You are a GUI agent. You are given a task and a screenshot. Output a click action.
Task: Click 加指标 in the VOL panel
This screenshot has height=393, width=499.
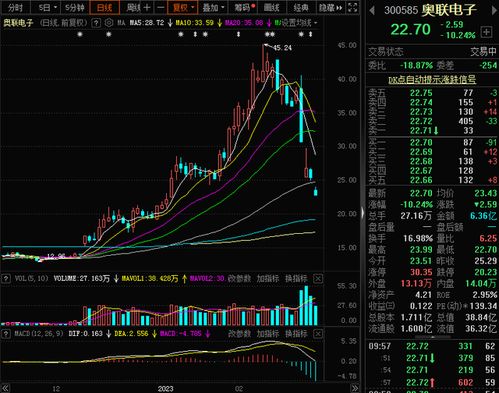268,279
